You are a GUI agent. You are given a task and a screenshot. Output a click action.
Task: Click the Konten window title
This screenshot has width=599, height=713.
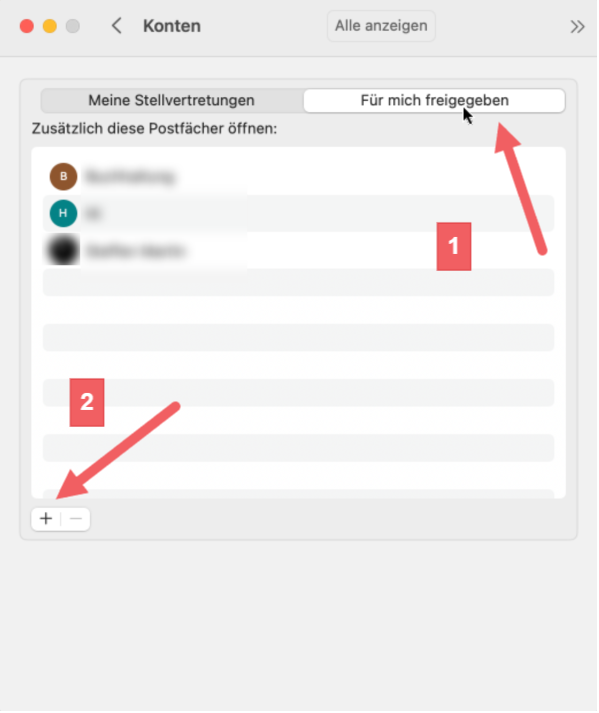172,26
